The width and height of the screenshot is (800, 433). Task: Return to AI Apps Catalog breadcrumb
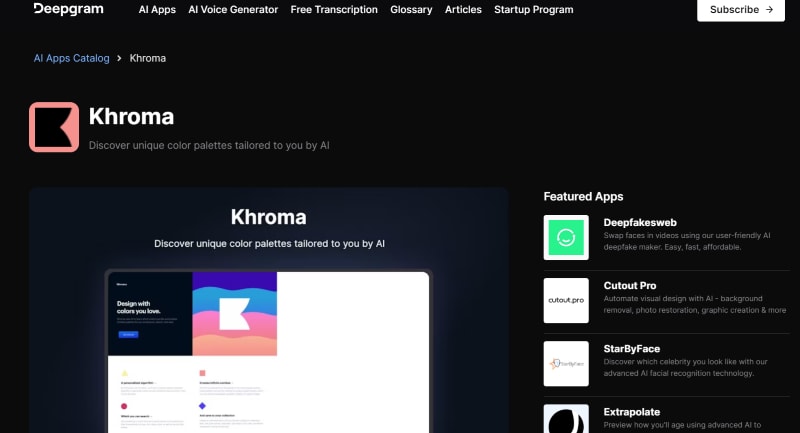(71, 58)
